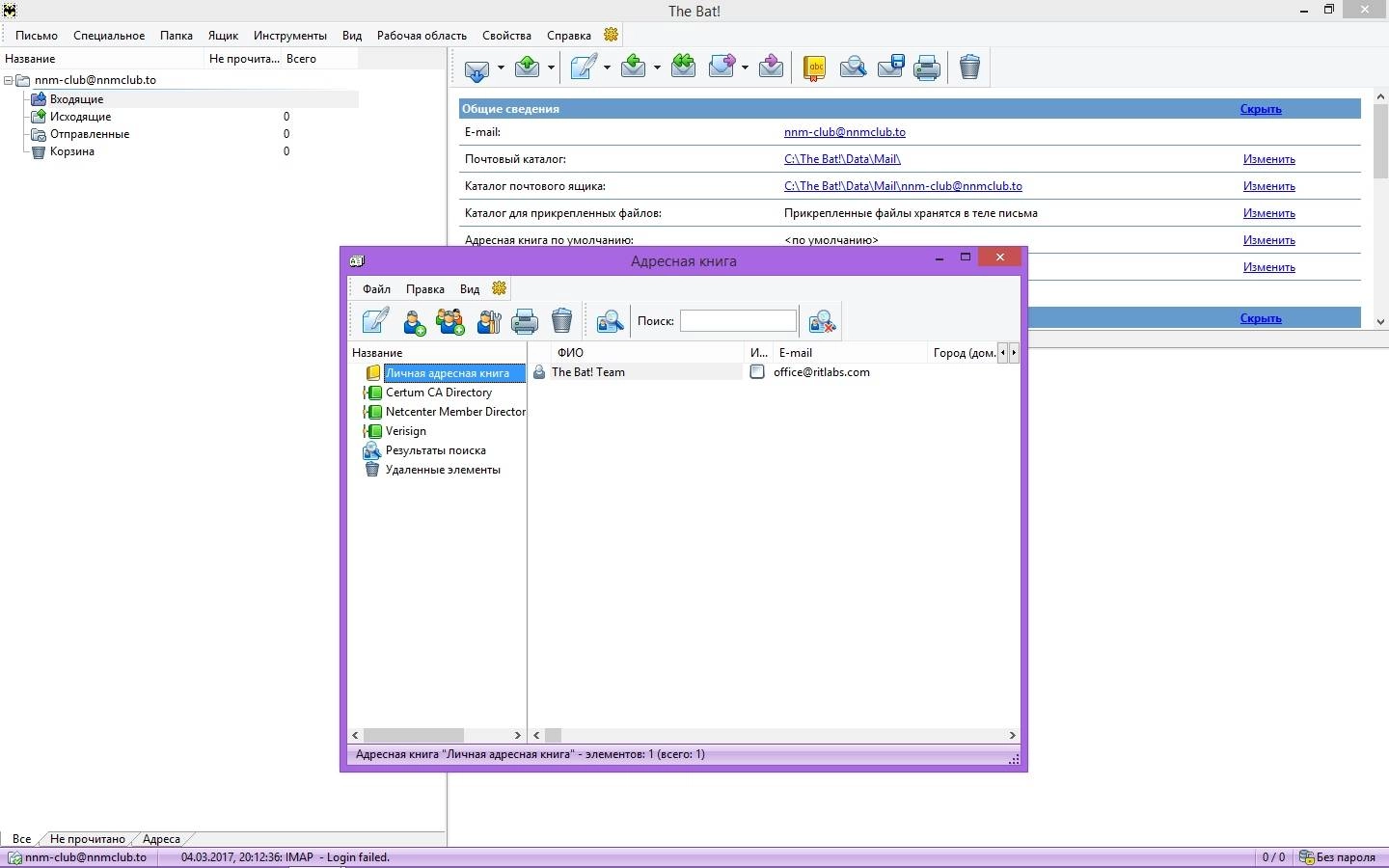1389x868 pixels.
Task: Select the Исходящие folder
Action: 80,117
